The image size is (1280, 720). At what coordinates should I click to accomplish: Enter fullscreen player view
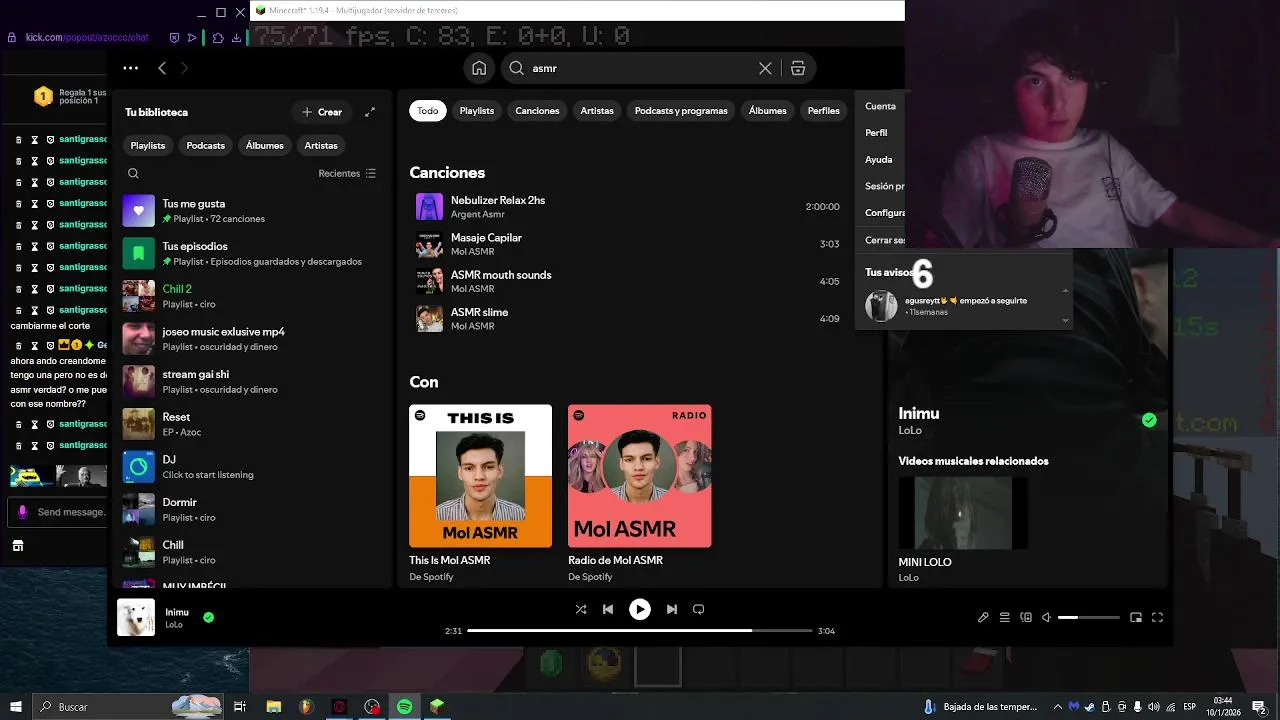click(1158, 618)
